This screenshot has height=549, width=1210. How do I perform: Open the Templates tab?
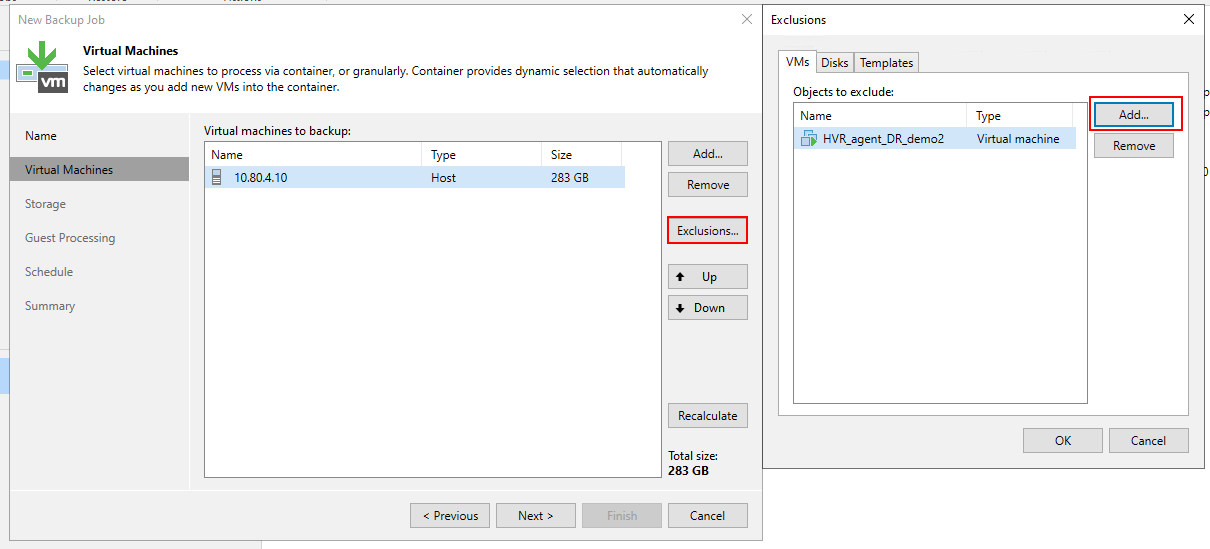pyautogui.click(x=886, y=62)
